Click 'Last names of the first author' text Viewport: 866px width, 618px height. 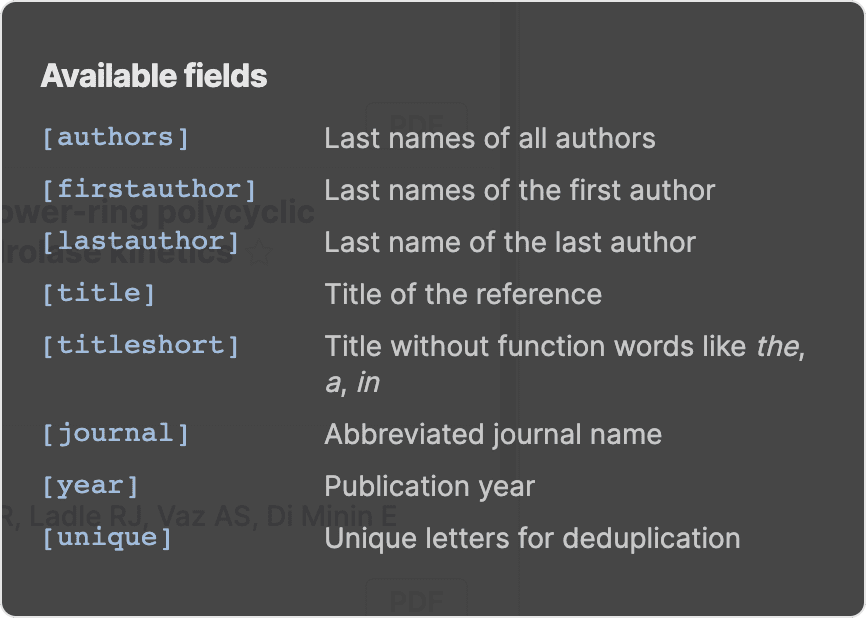519,190
